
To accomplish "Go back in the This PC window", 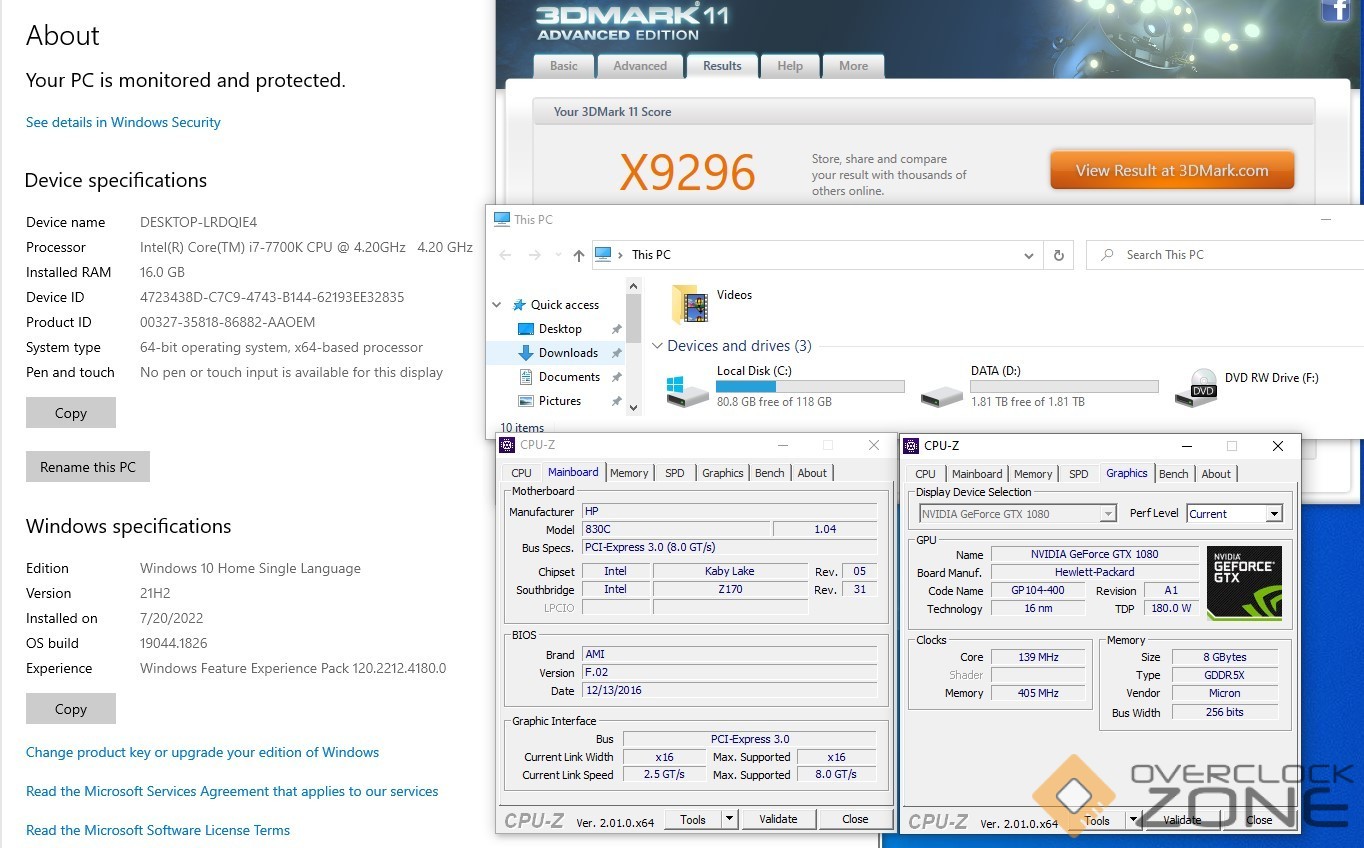I will point(505,255).
